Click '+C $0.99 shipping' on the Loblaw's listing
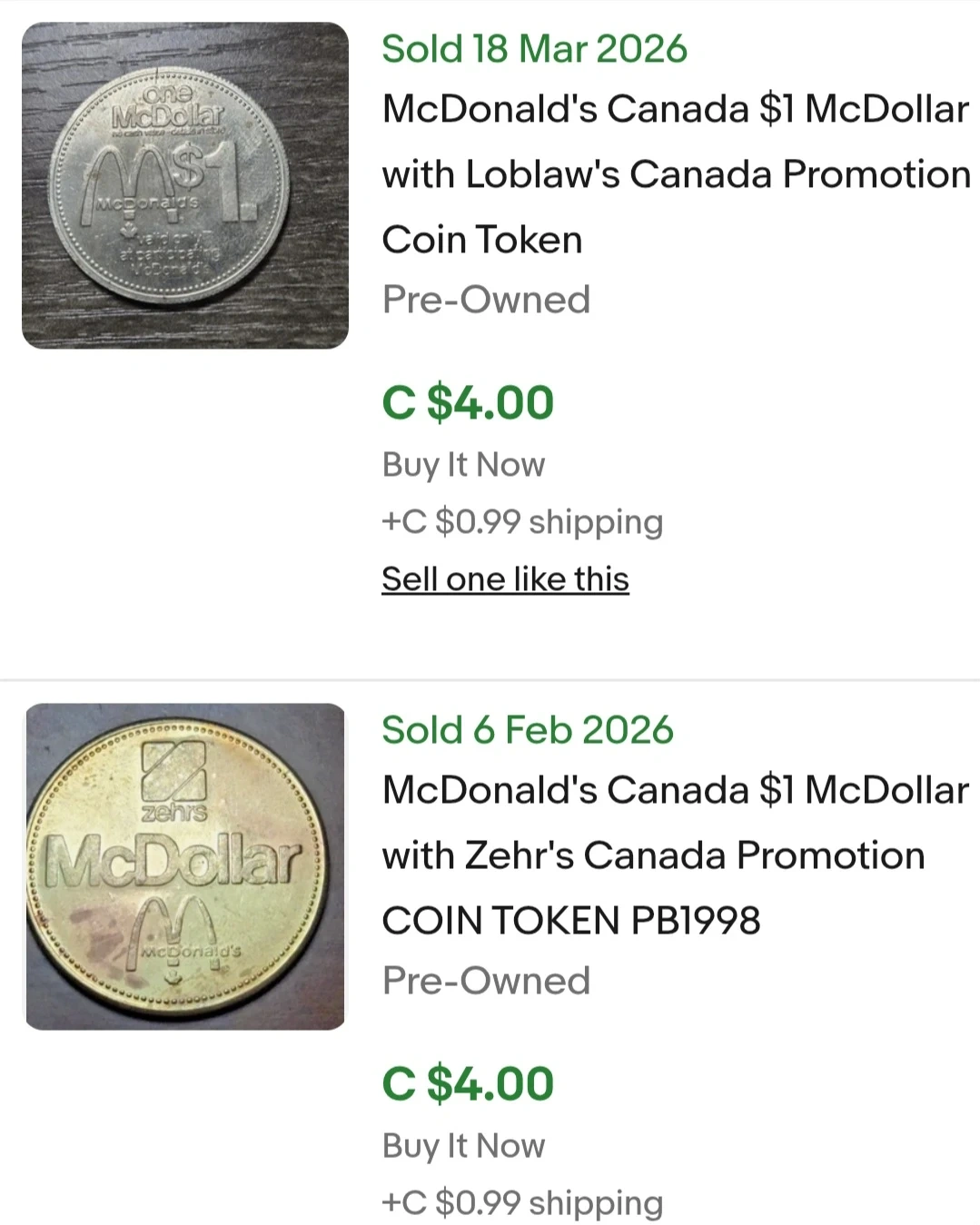 [x=522, y=522]
